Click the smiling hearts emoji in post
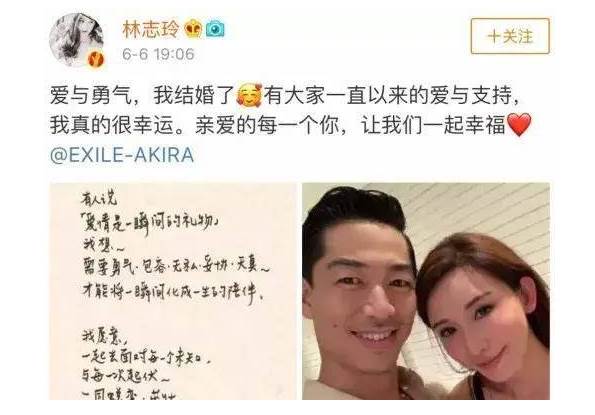595x415 pixels. click(249, 94)
